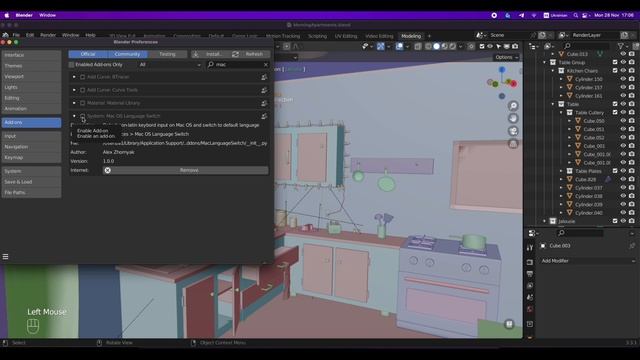
Task: Hide Cylinder.150 in viewport with eye icon
Action: pos(623,79)
